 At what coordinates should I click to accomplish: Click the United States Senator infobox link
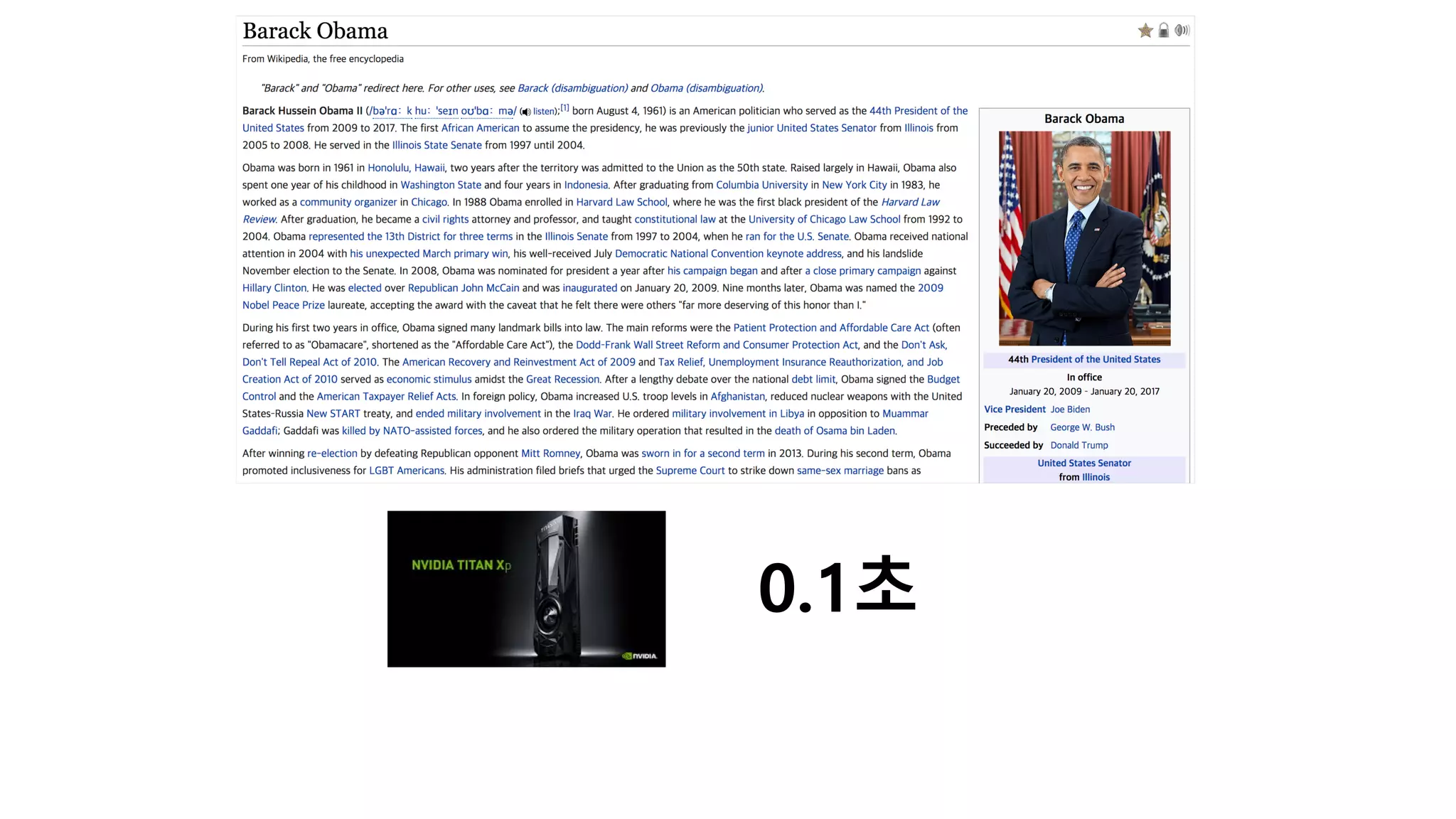1083,463
